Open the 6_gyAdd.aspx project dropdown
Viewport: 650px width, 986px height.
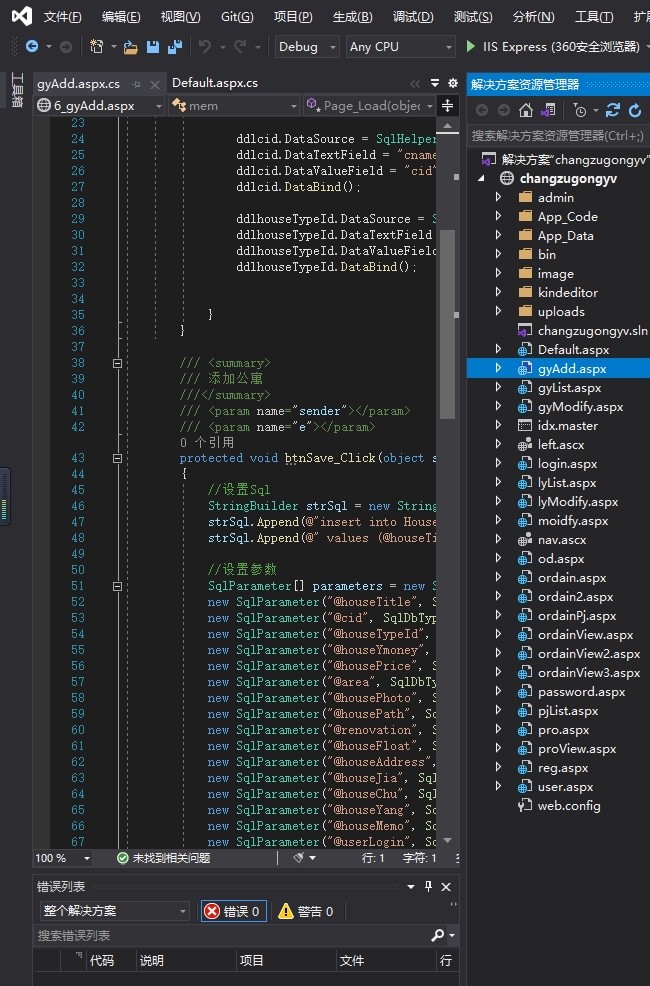100,106
